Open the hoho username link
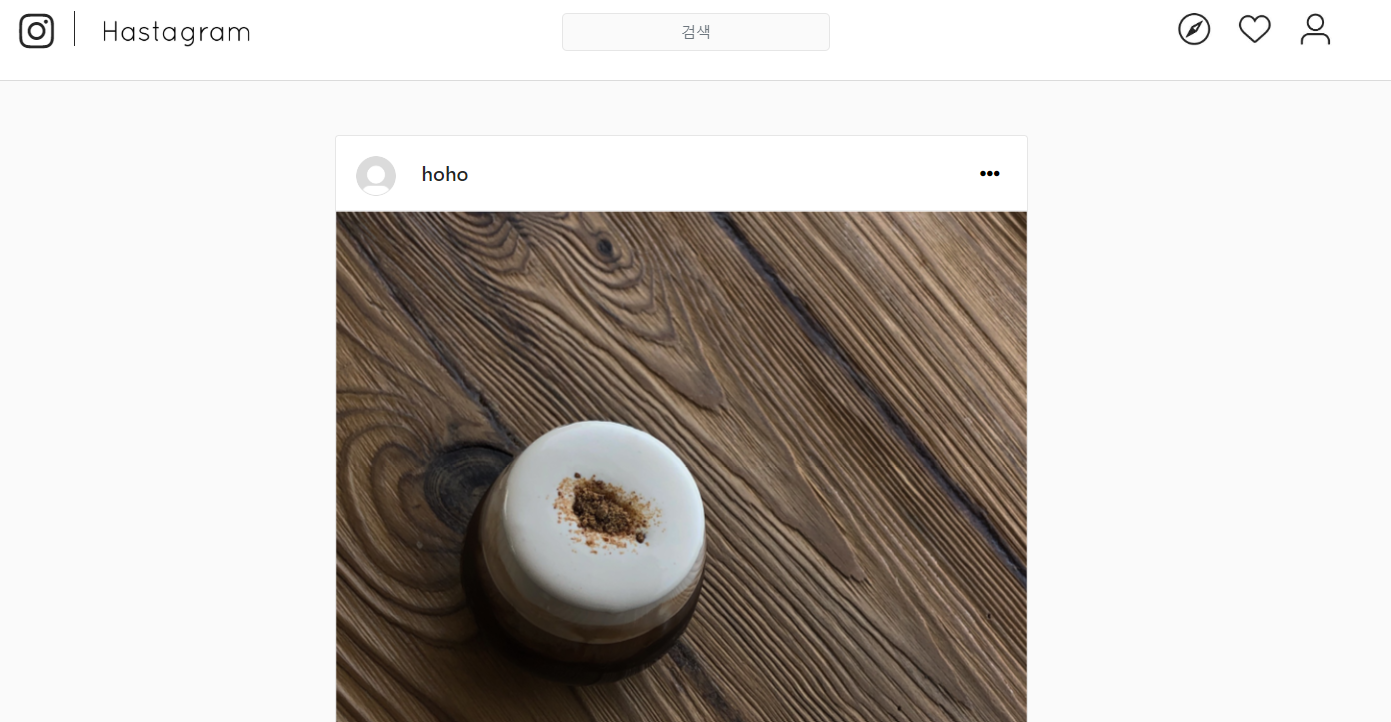Viewport: 1391px width, 722px height. tap(445, 174)
